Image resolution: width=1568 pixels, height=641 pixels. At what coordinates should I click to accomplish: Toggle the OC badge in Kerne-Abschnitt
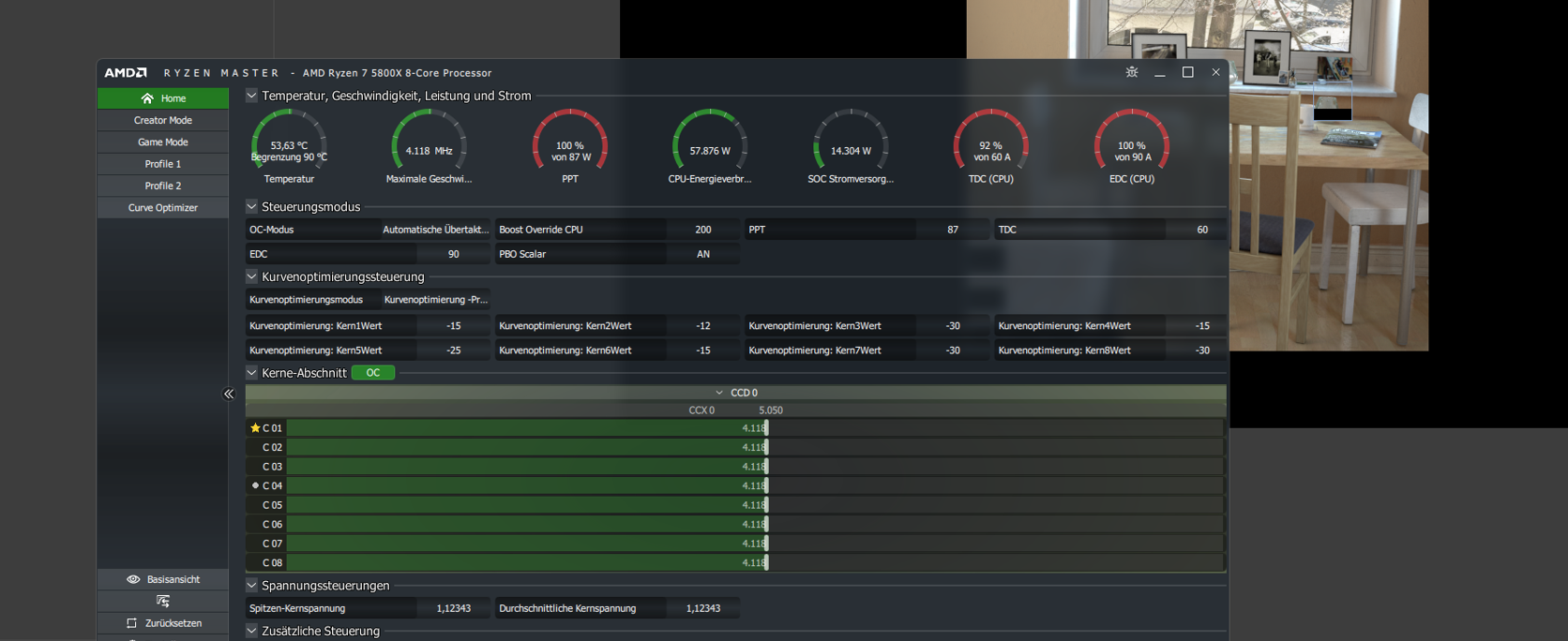[x=373, y=373]
